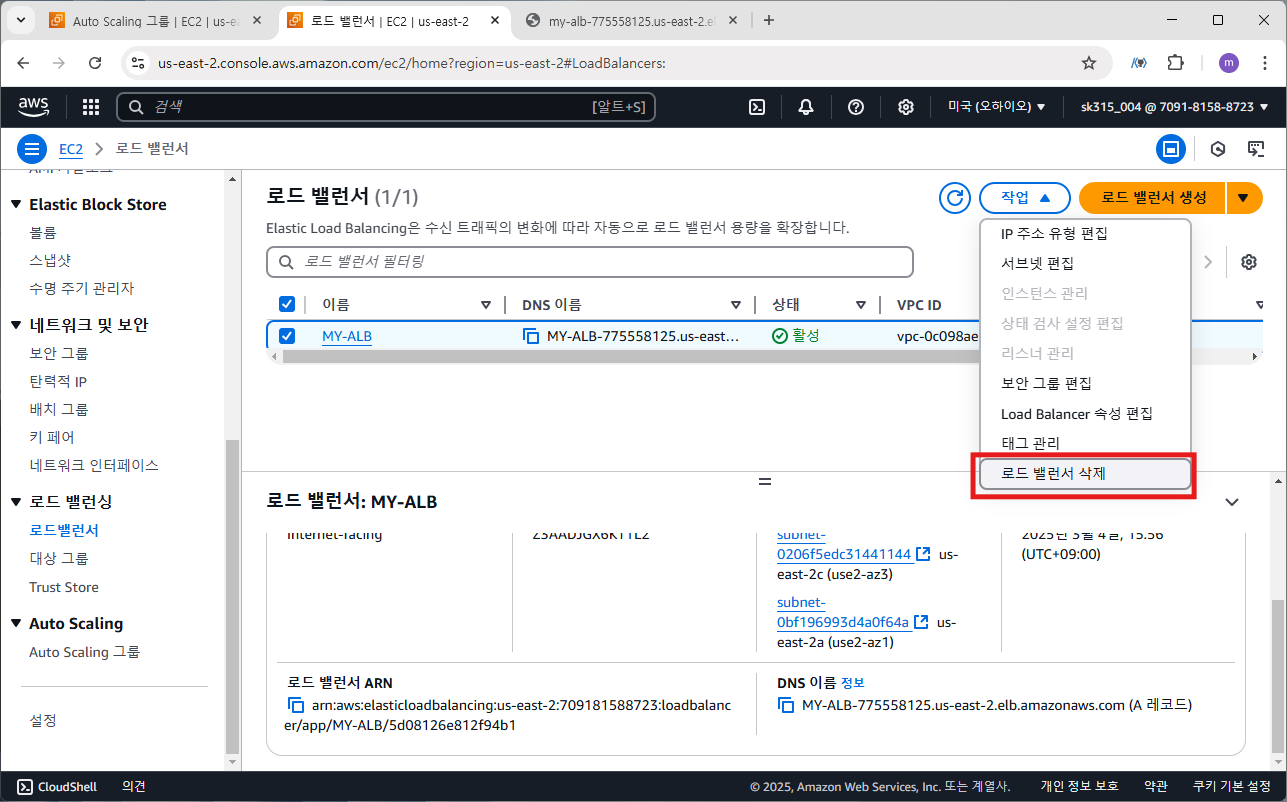Open the help question mark icon
Image resolution: width=1287 pixels, height=802 pixels.
[x=856, y=107]
